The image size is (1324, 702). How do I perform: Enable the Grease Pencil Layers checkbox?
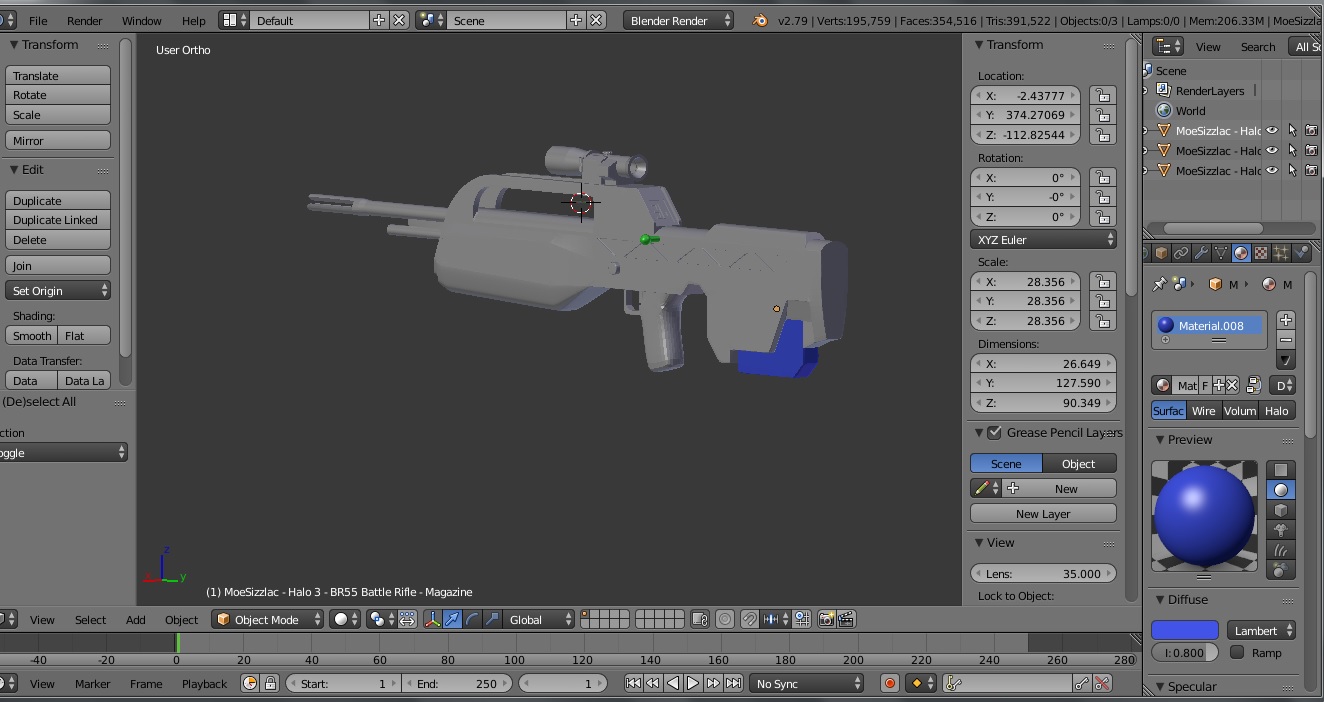(994, 433)
